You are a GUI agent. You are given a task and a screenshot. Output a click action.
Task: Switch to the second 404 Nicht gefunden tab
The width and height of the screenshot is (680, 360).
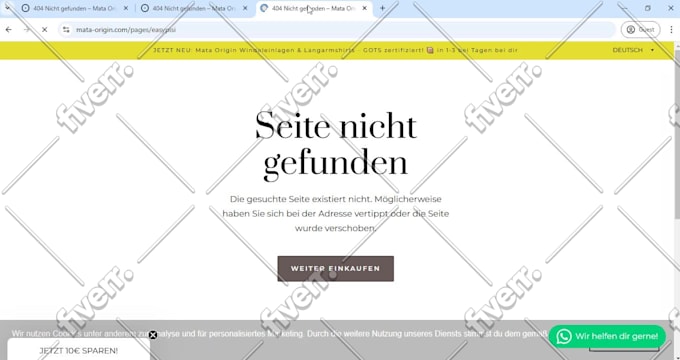point(193,8)
